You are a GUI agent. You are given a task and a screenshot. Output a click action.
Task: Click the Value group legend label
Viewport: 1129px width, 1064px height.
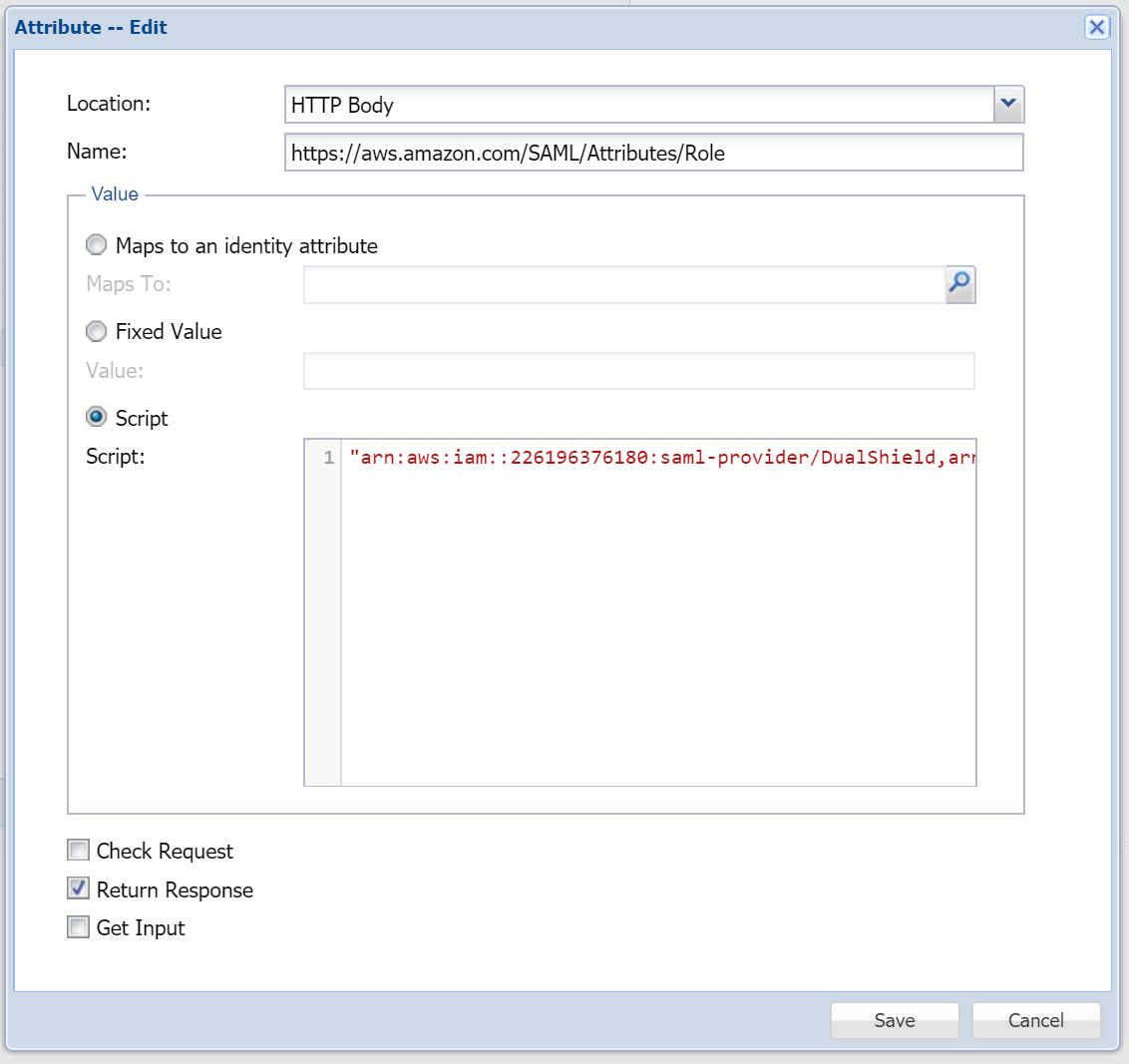tap(115, 194)
